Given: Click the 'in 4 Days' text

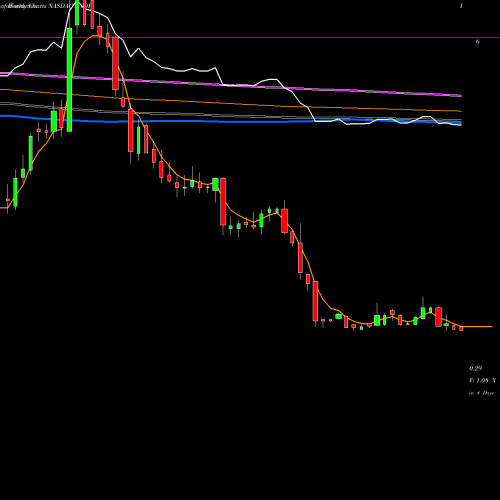Looking at the screenshot, I should point(481,393).
